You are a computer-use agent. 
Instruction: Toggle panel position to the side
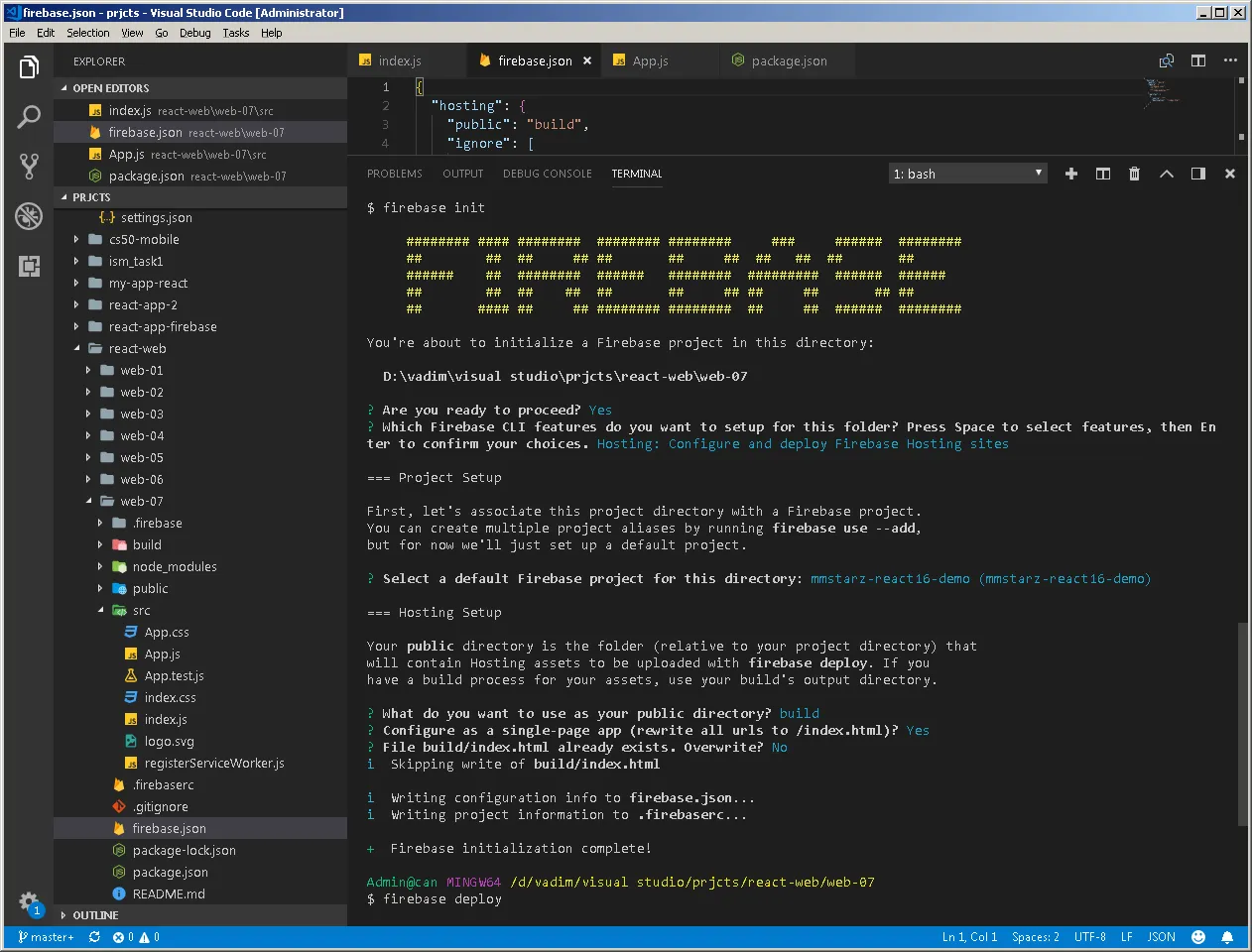pos(1198,174)
